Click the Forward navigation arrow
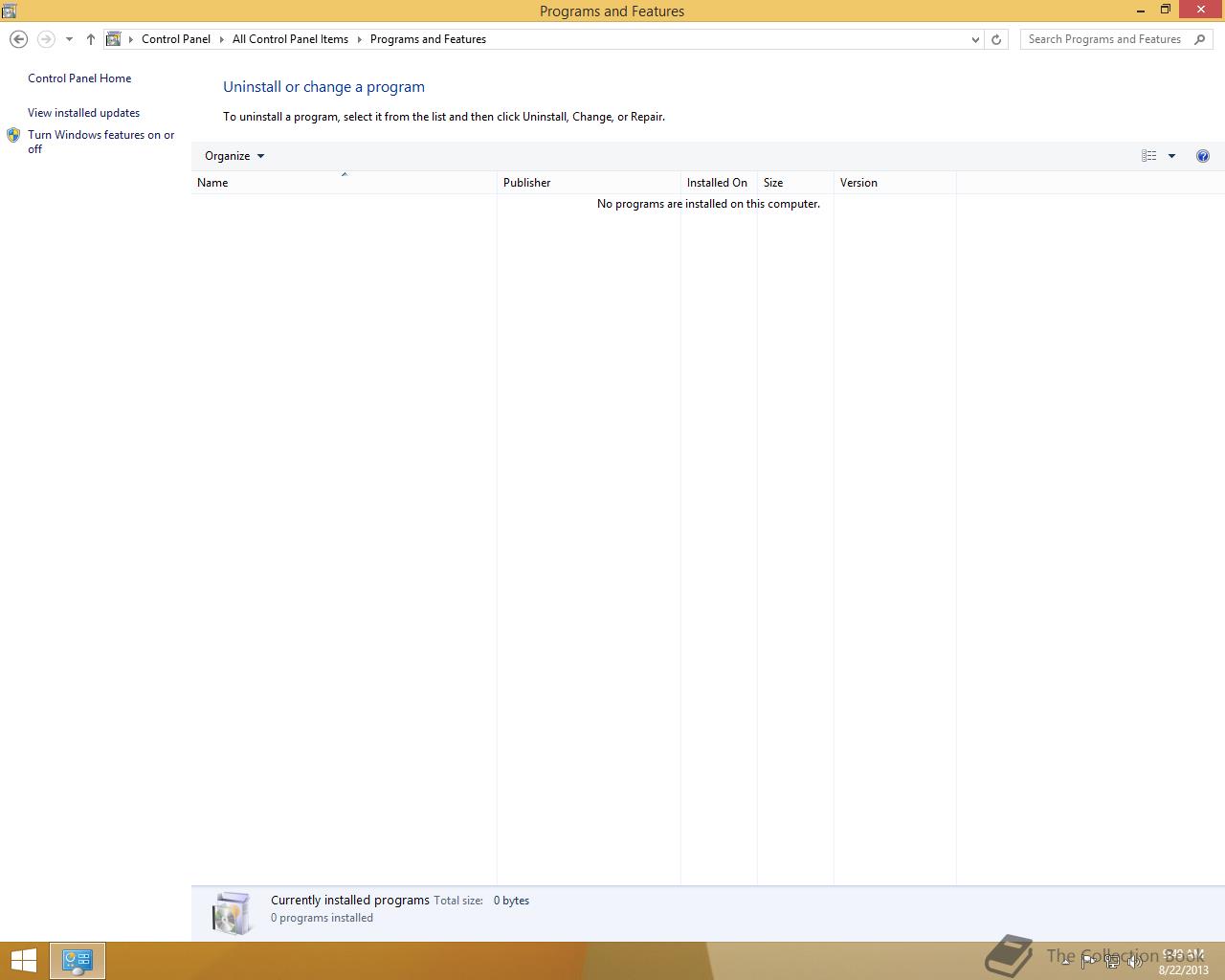Screen dimensions: 1225x980 tap(45, 39)
